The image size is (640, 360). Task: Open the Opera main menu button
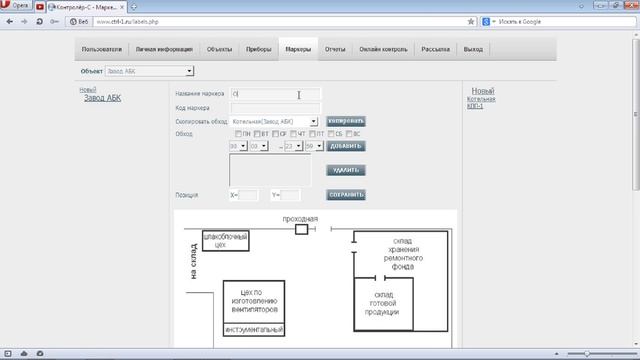16,5
